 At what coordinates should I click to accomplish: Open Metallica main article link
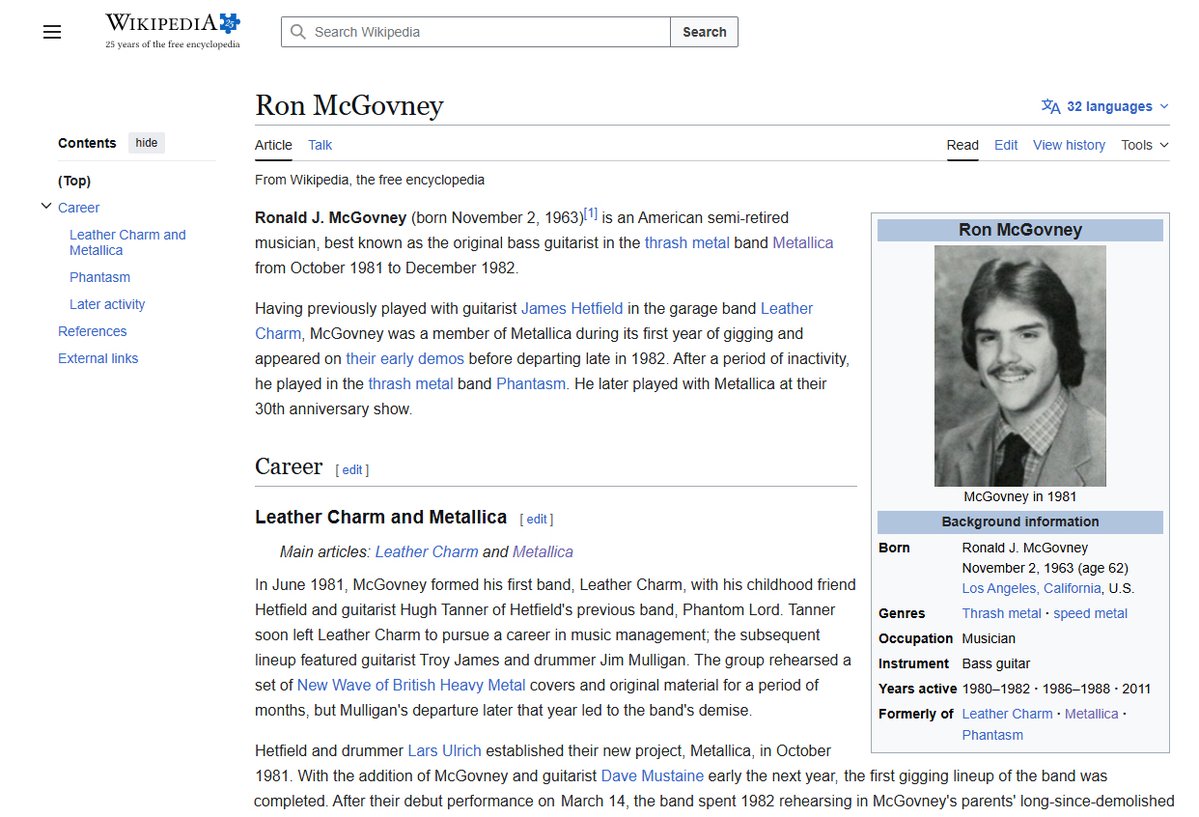(x=542, y=552)
